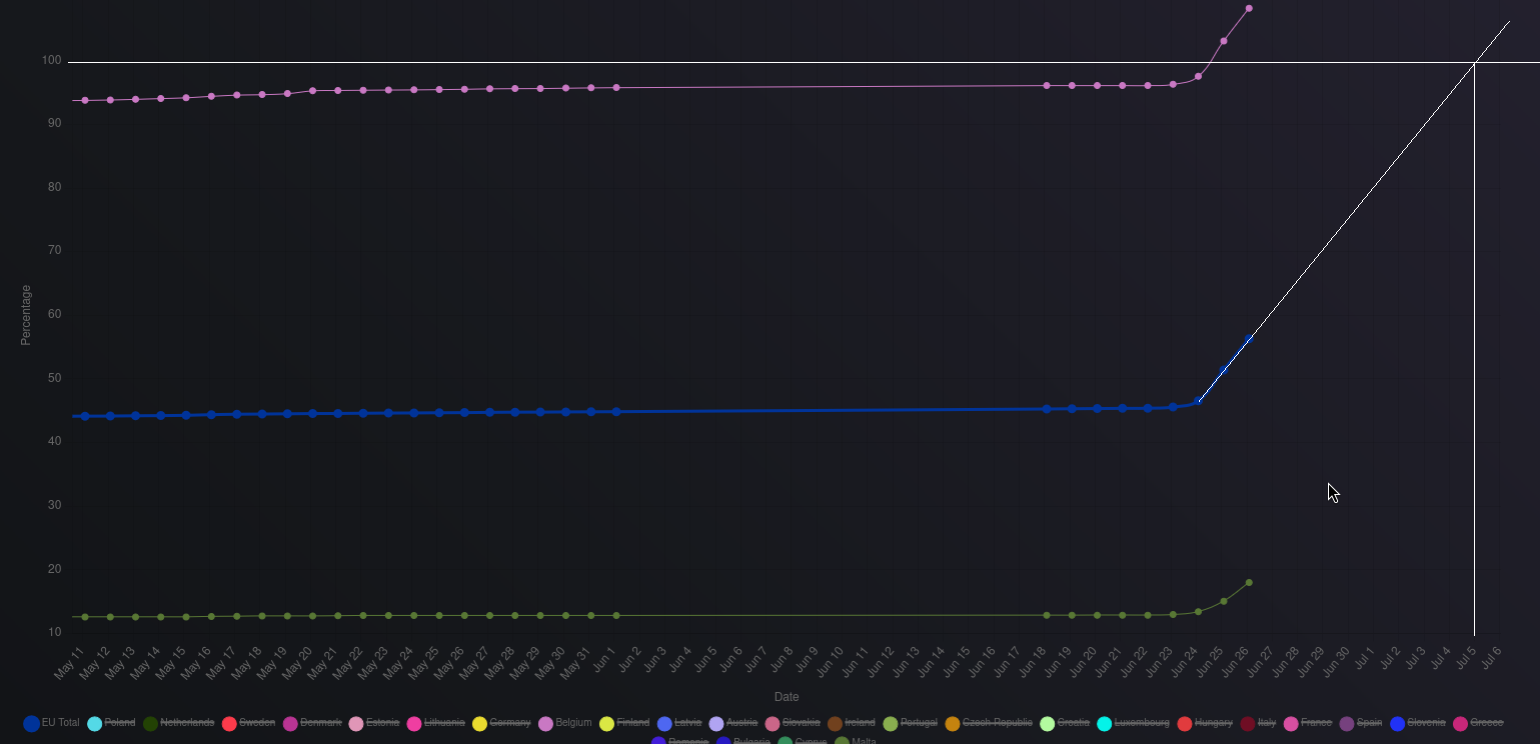The width and height of the screenshot is (1540, 744).
Task: Enable the Luxembourg legend entry
Action: click(1133, 722)
